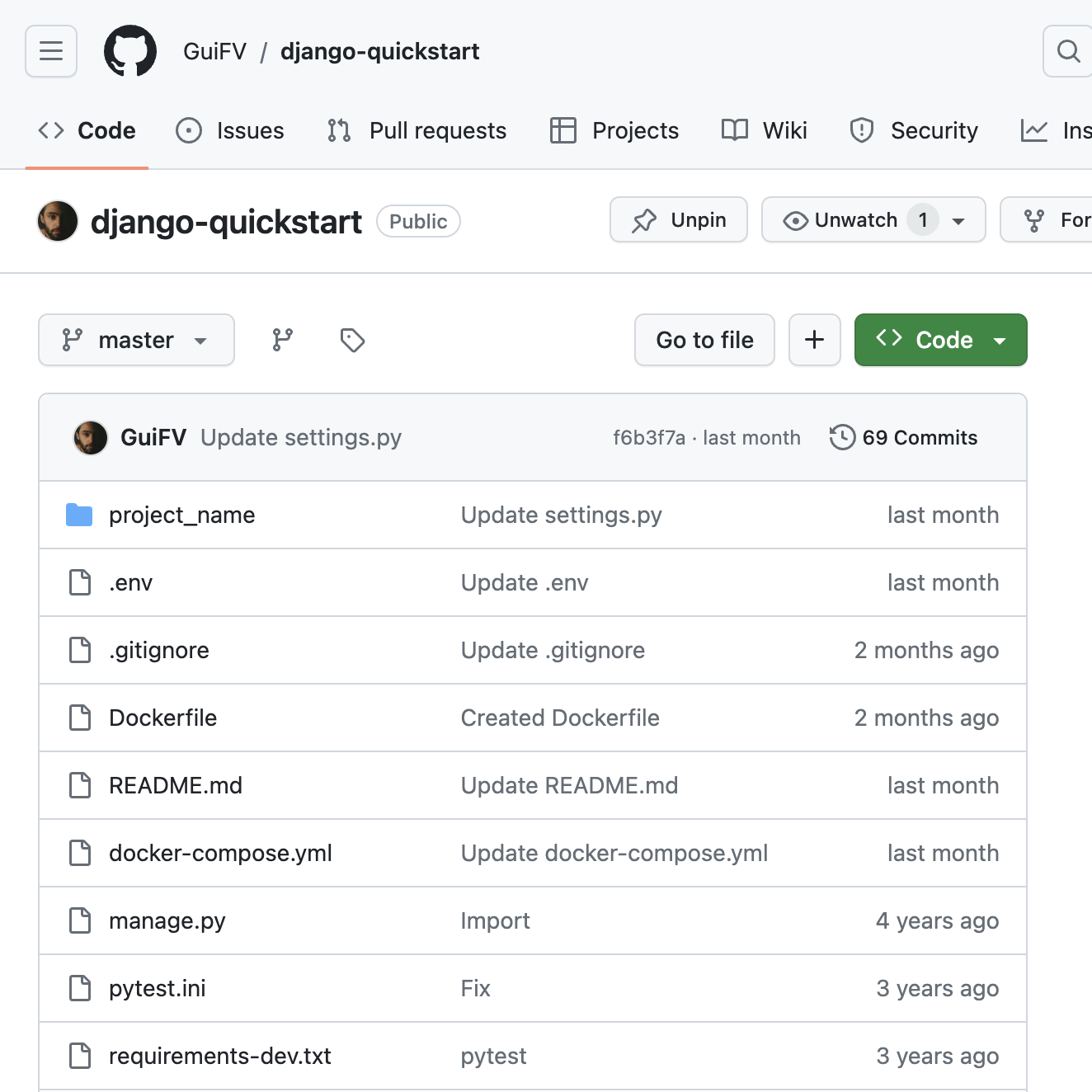Open commit 'Update docker-compose.yml' message
The height and width of the screenshot is (1092, 1092).
[x=614, y=854]
